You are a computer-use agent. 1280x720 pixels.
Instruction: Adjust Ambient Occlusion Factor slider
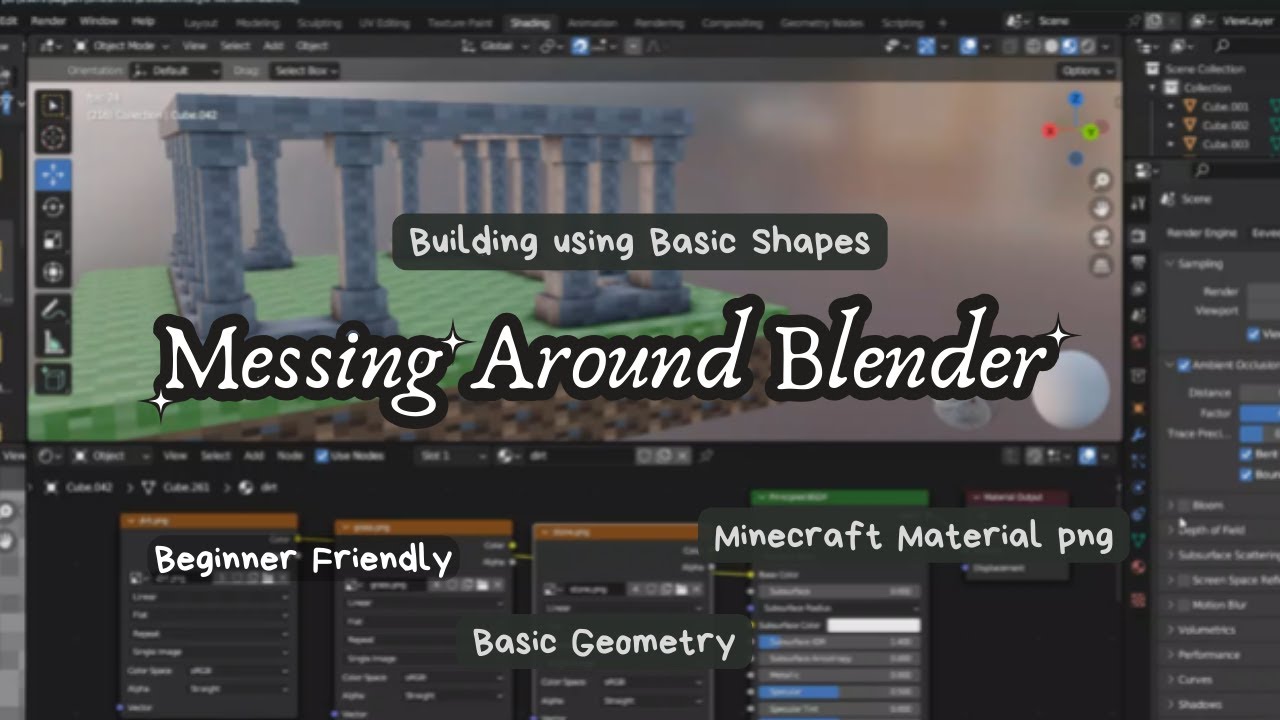pos(1259,413)
